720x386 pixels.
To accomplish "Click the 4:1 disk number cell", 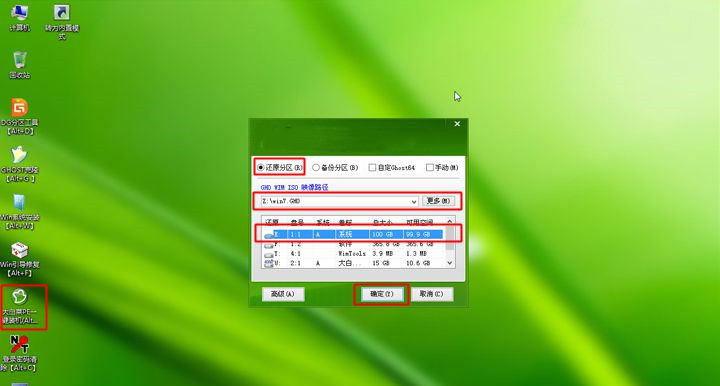I will pos(295,254).
